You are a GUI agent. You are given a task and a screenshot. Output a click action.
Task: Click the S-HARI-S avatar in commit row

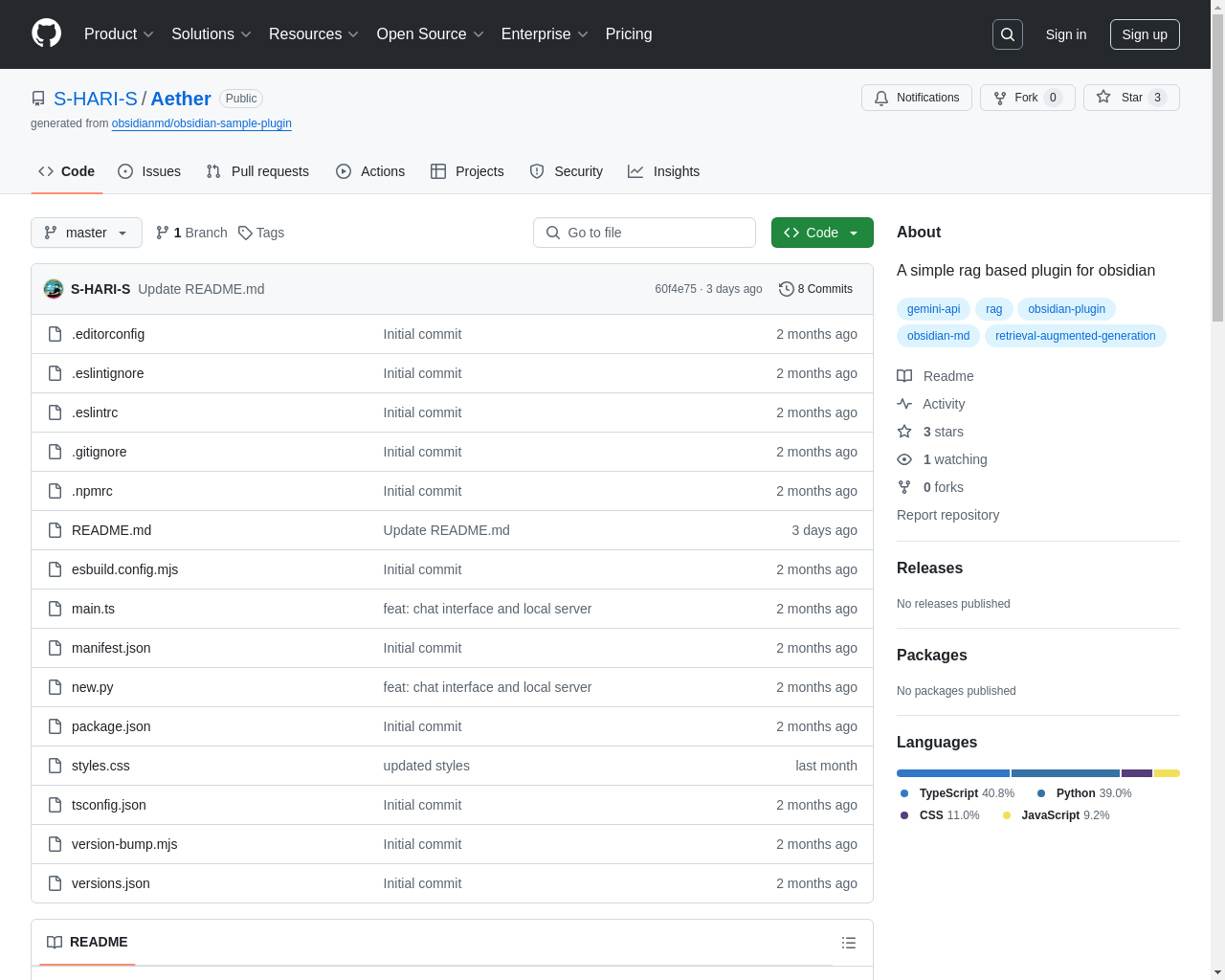click(x=54, y=289)
